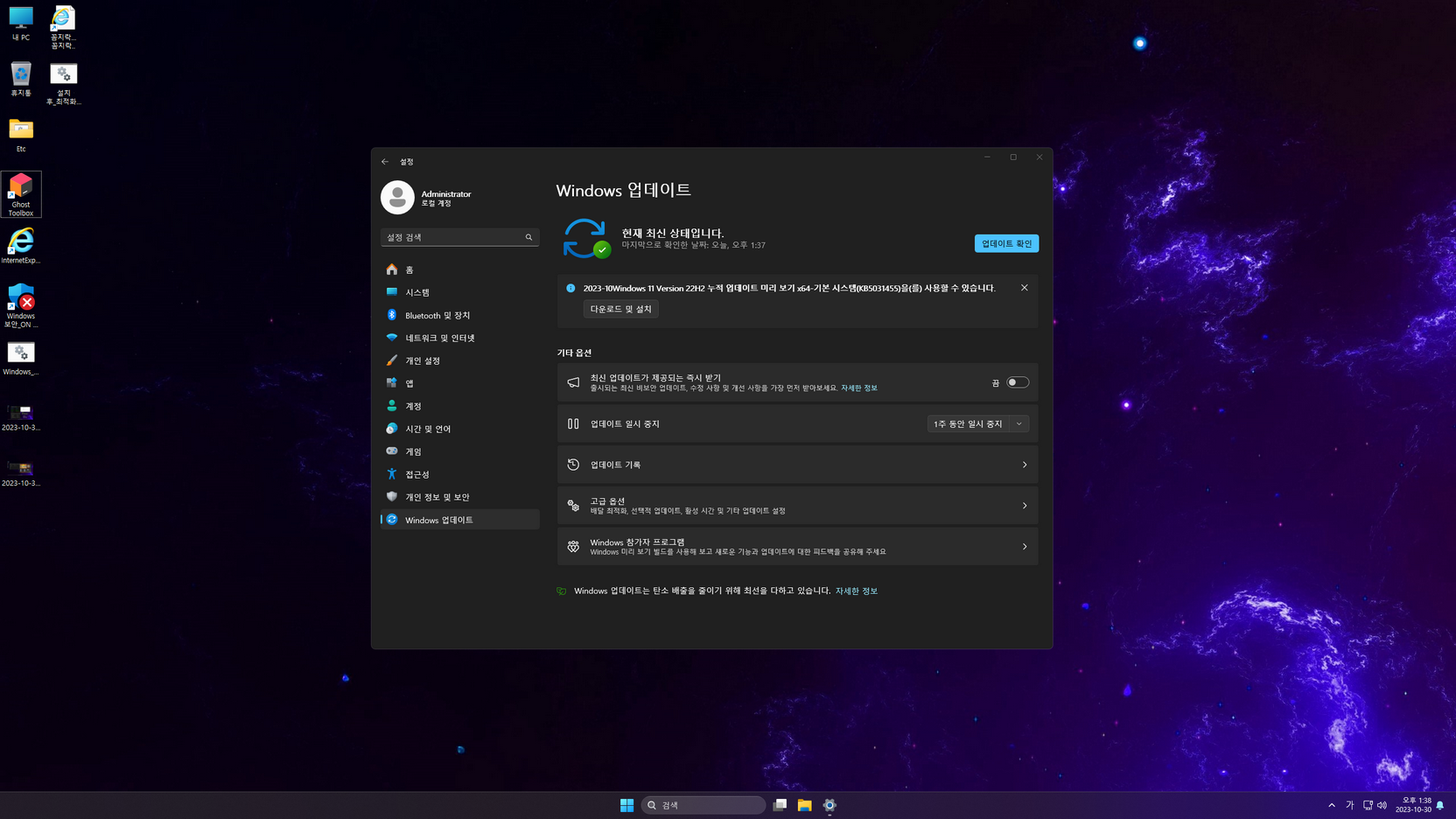Click the megaphone latest updates icon

573,382
